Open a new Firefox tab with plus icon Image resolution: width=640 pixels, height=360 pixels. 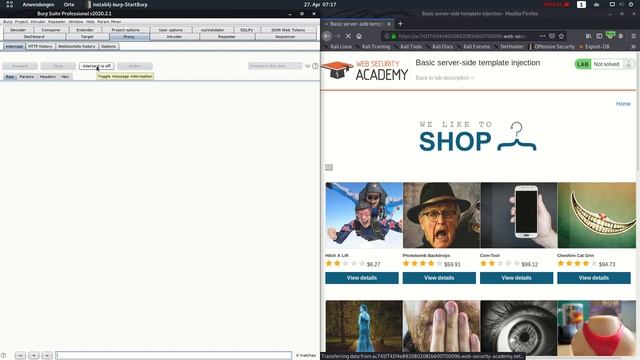(400, 24)
